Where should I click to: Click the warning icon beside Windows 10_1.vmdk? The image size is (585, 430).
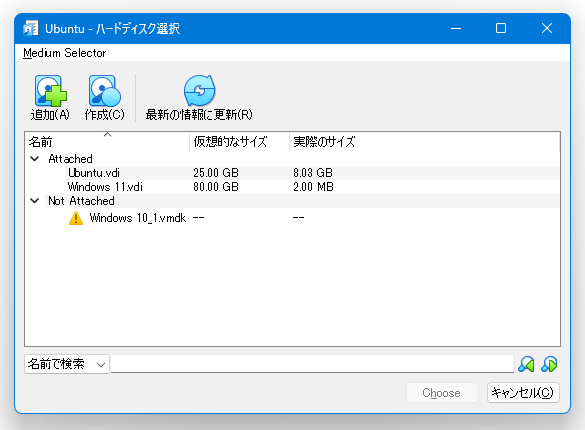tap(76, 218)
